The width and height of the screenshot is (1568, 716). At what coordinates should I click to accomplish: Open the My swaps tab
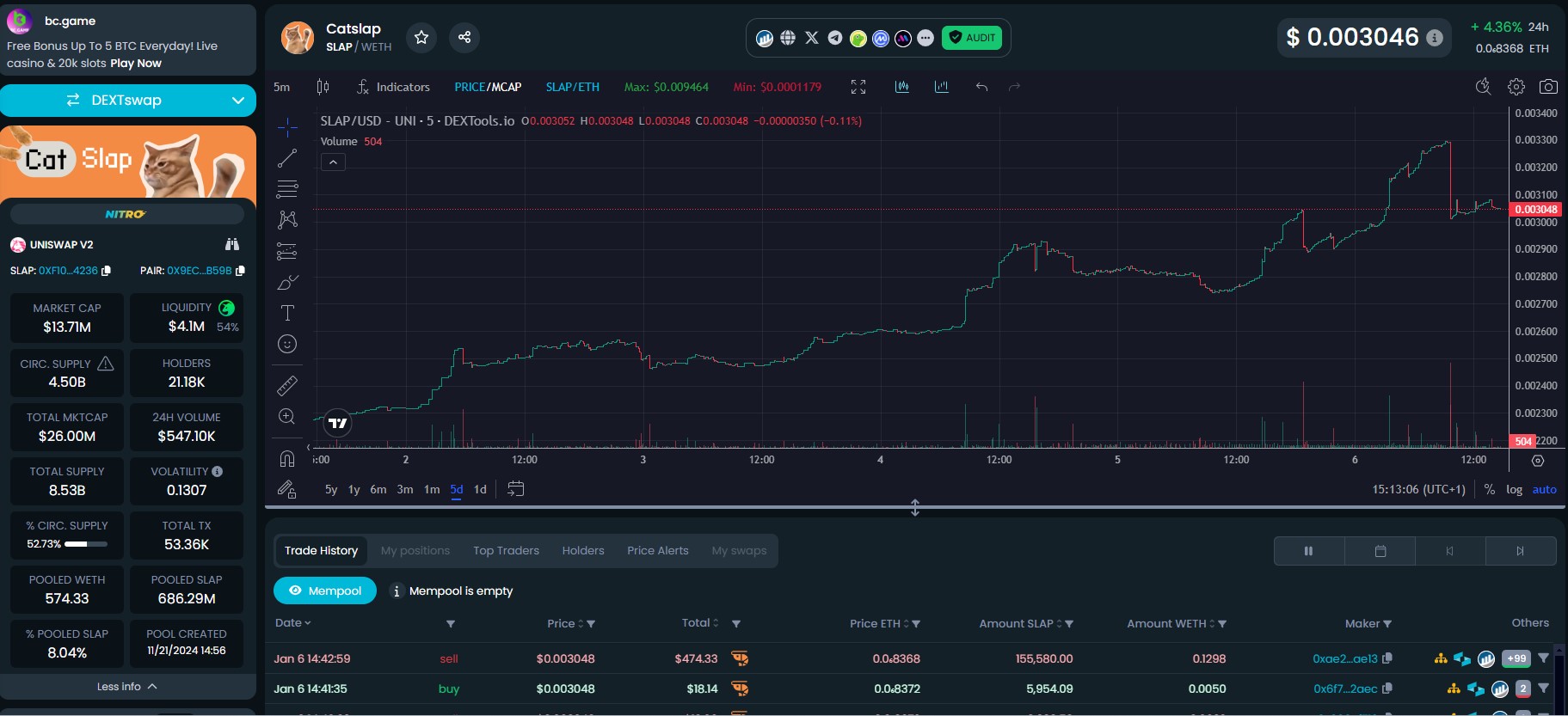[x=739, y=551]
